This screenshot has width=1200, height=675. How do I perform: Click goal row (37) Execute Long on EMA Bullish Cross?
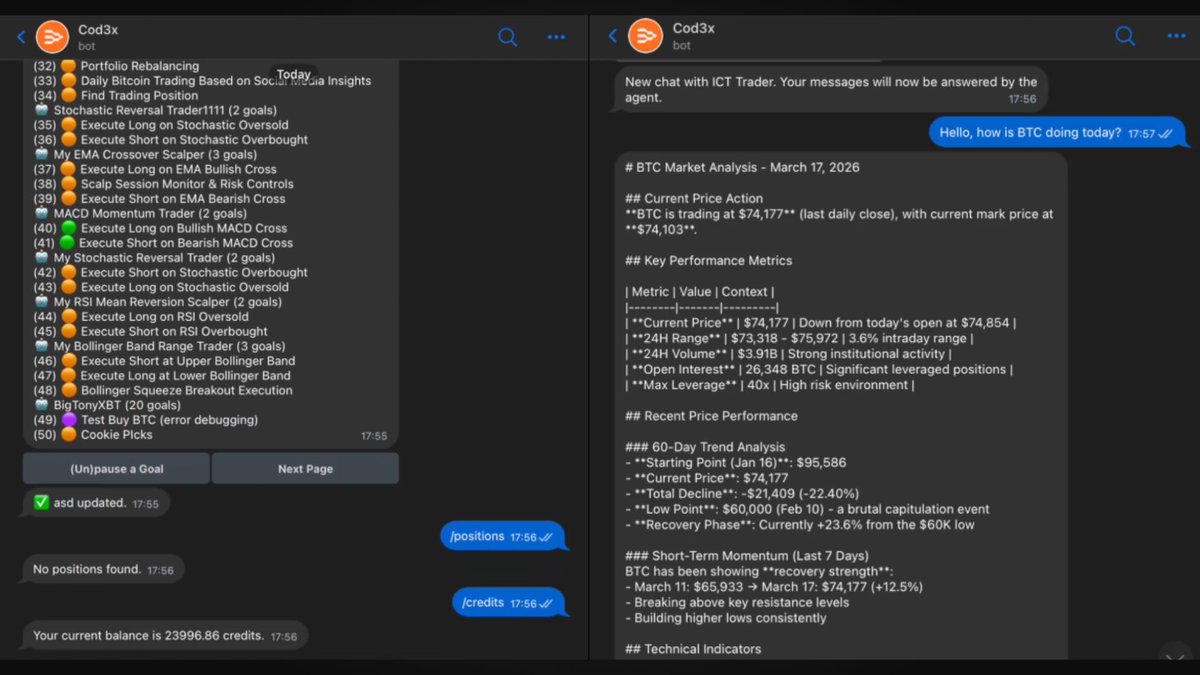click(x=155, y=169)
